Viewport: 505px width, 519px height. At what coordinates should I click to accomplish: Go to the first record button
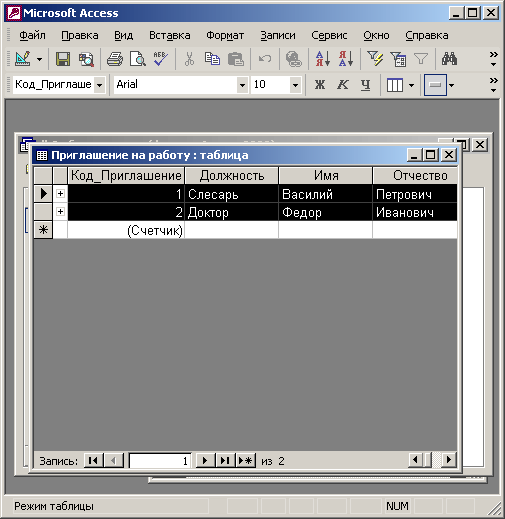pyautogui.click(x=93, y=461)
